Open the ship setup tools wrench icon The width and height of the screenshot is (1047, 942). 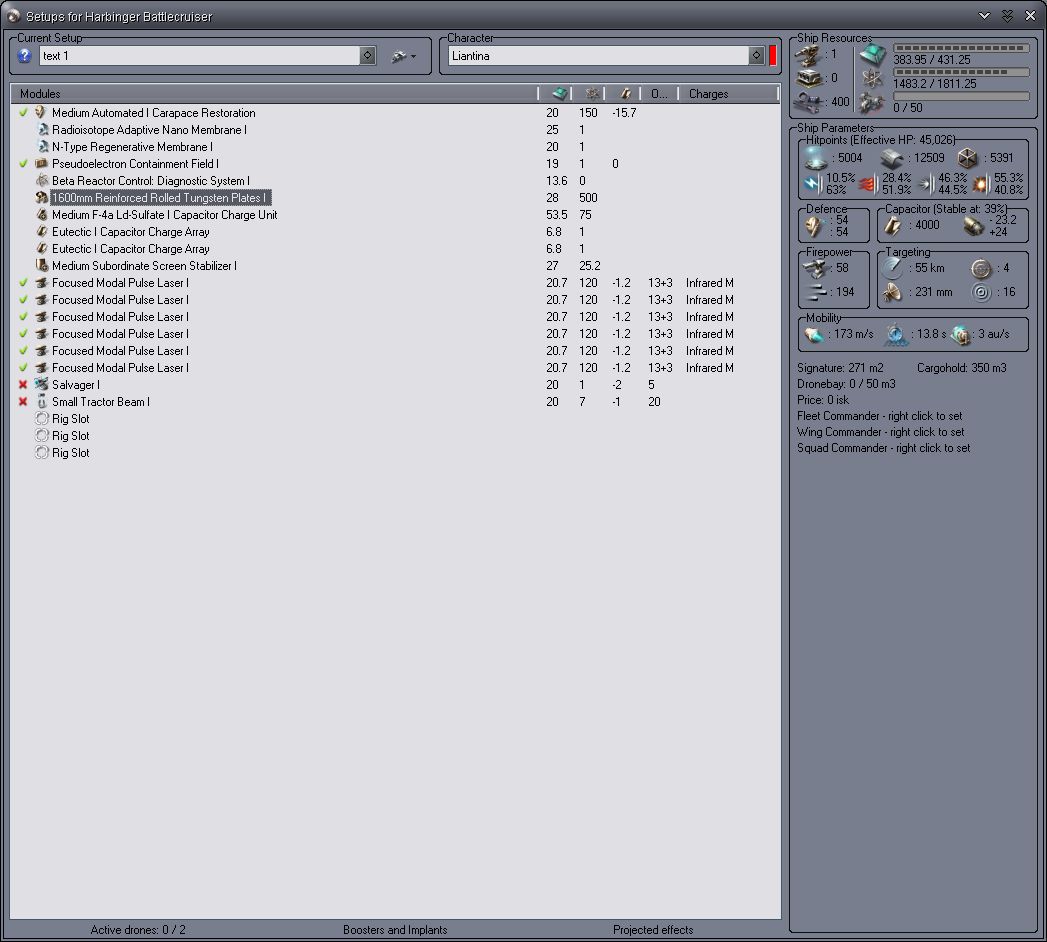pos(403,56)
